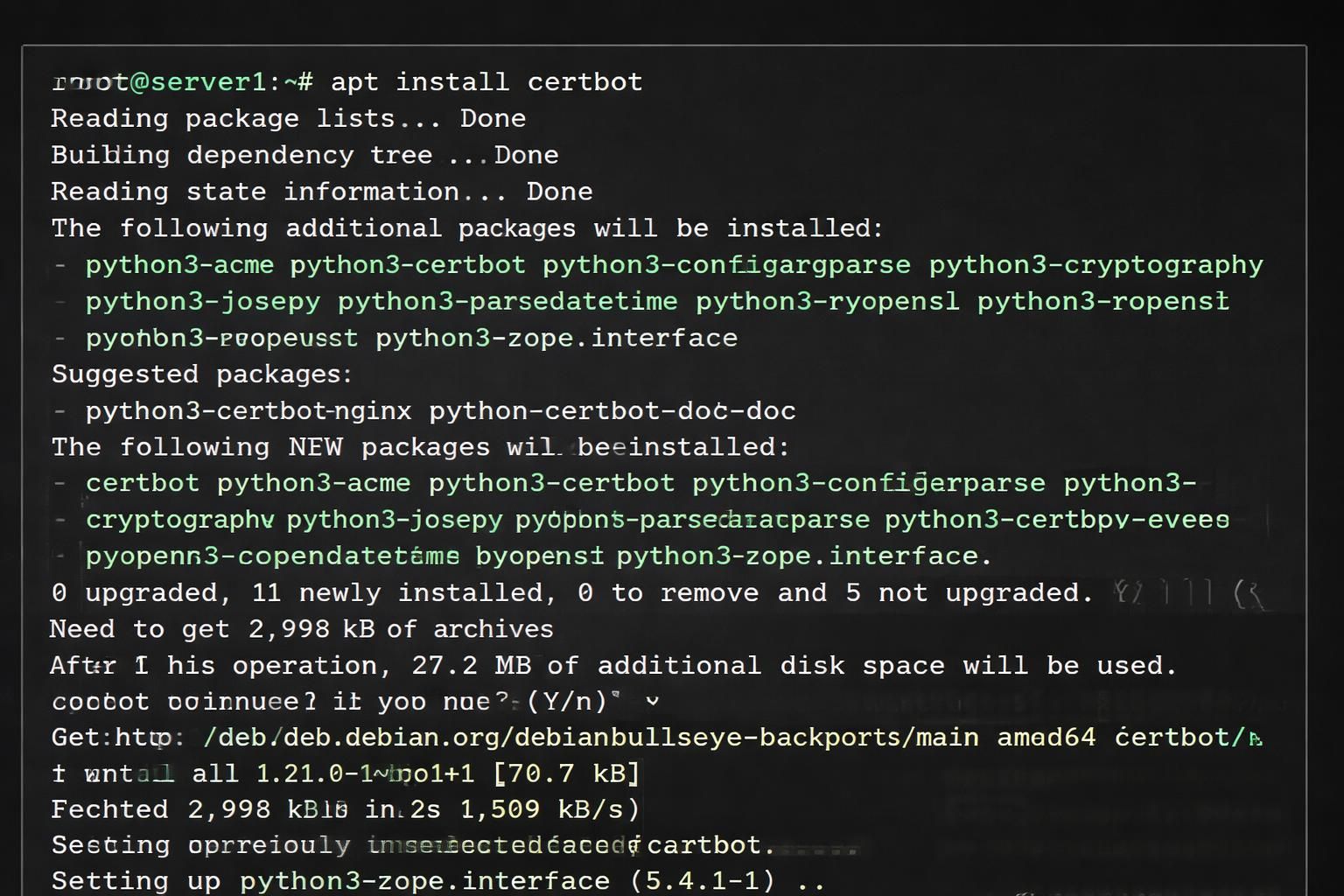Click "The following additional packages will be installed:"
Viewport: 1344px width, 896px height.
467,228
